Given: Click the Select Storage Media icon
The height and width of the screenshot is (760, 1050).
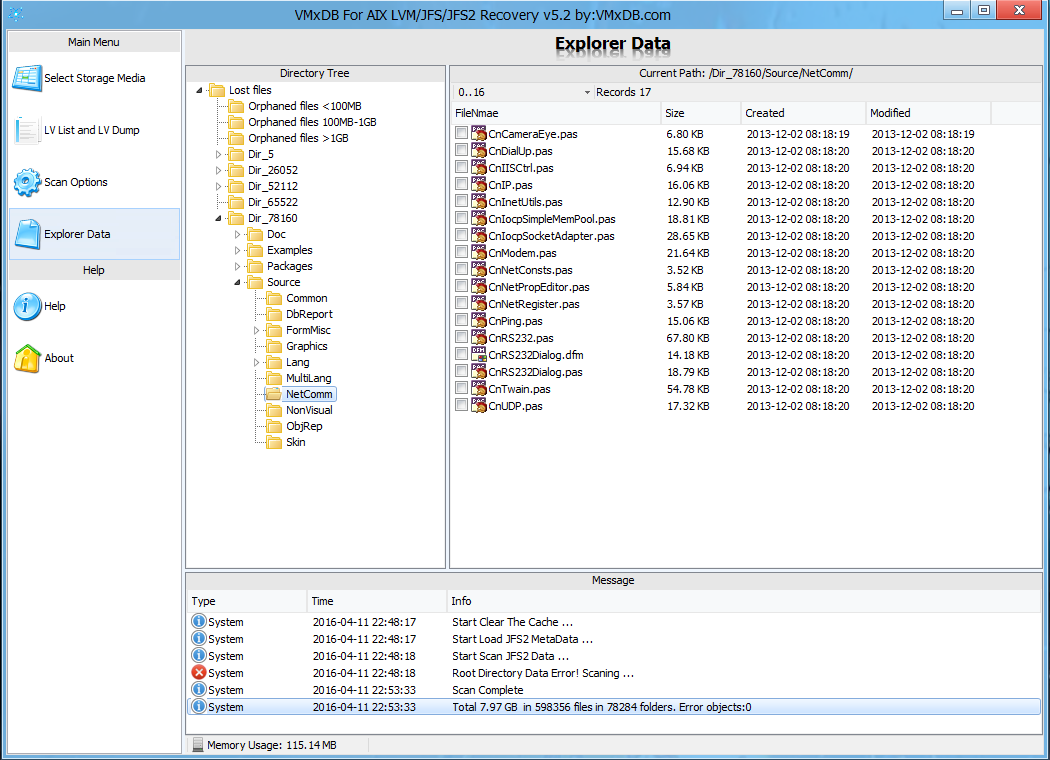Looking at the screenshot, I should point(27,78).
